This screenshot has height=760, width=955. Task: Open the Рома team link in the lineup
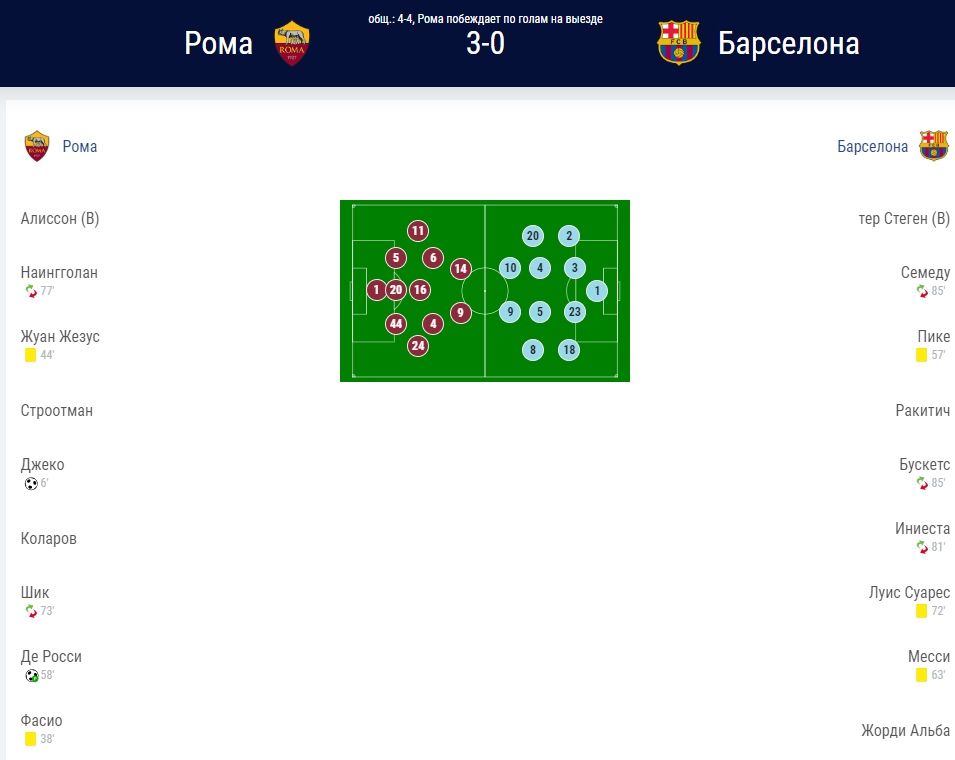[80, 146]
